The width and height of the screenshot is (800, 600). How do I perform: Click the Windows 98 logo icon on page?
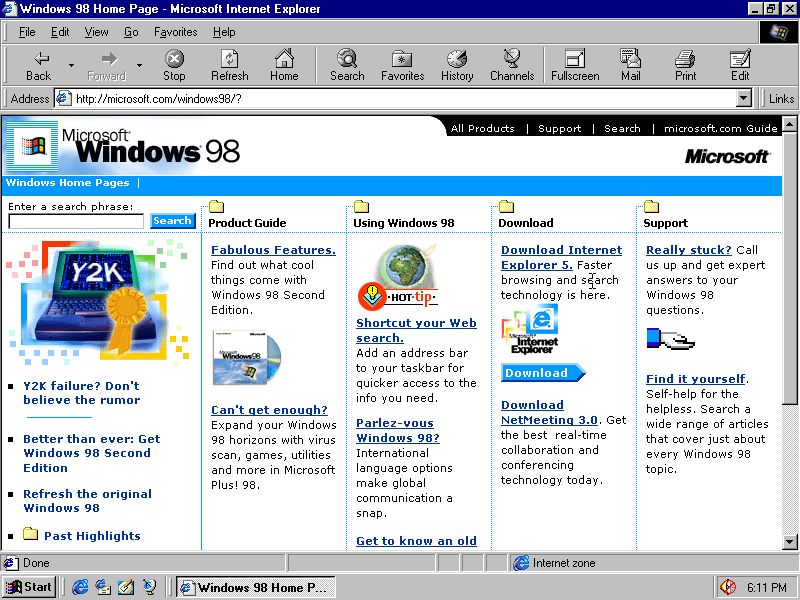[34, 146]
